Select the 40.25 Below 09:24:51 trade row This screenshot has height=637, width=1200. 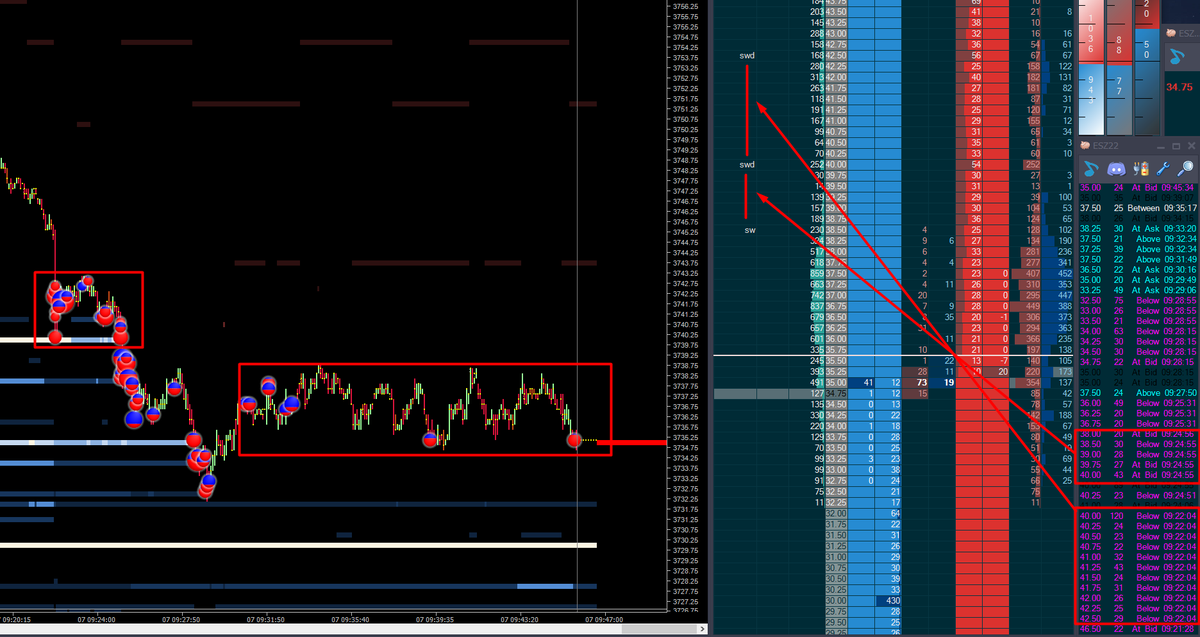click(x=1137, y=494)
